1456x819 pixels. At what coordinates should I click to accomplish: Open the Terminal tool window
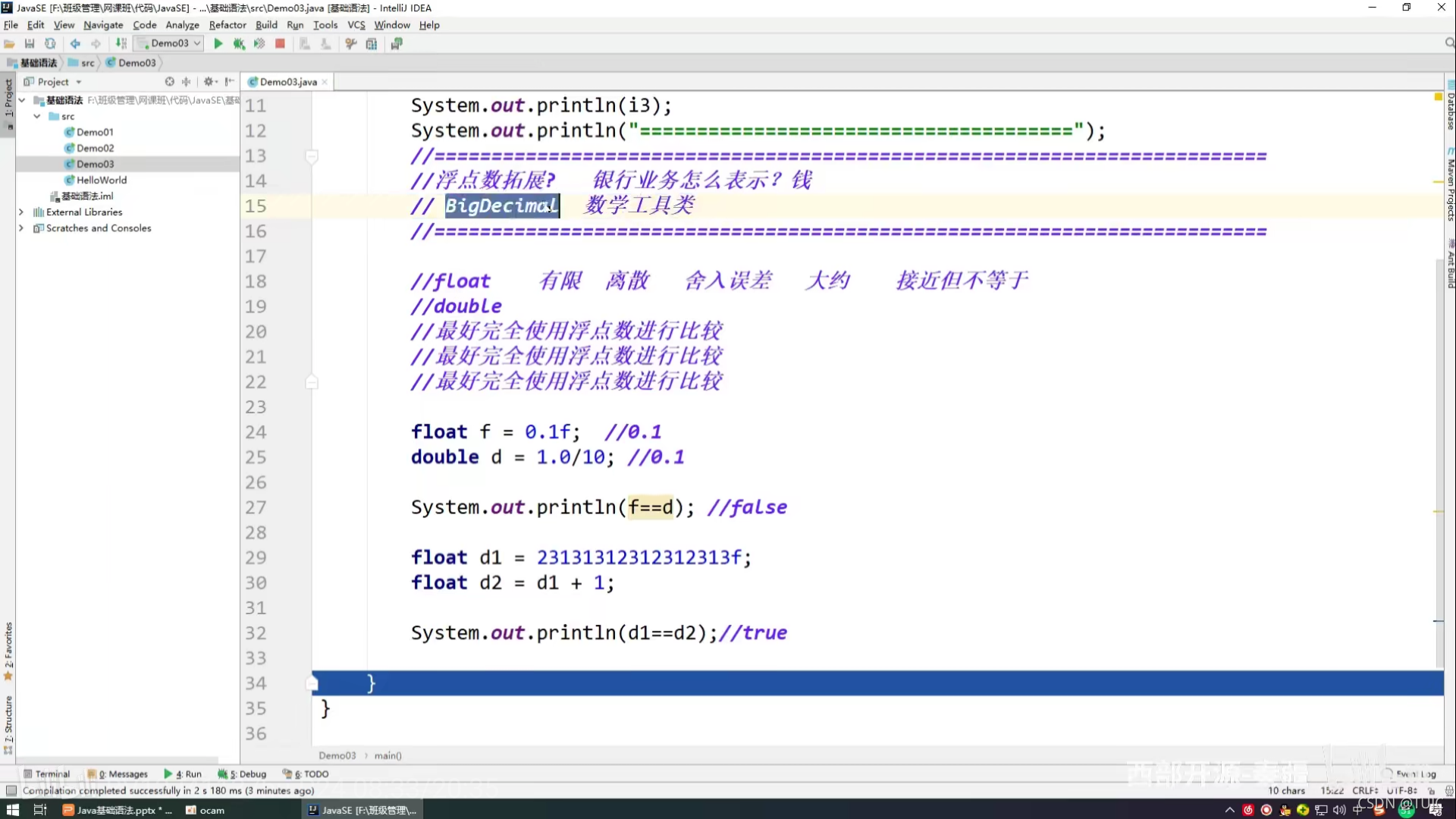click(46, 774)
